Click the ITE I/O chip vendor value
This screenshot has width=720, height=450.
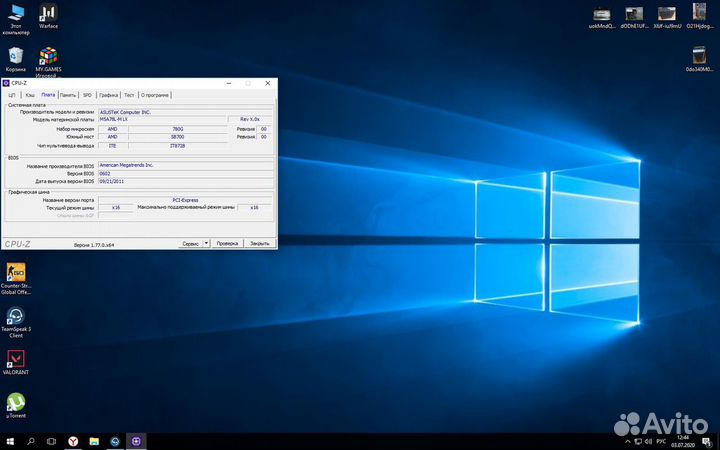(x=112, y=146)
